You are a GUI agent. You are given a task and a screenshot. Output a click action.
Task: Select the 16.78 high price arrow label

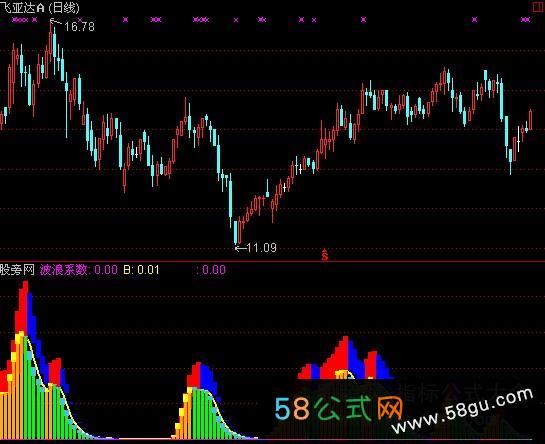coord(72,26)
